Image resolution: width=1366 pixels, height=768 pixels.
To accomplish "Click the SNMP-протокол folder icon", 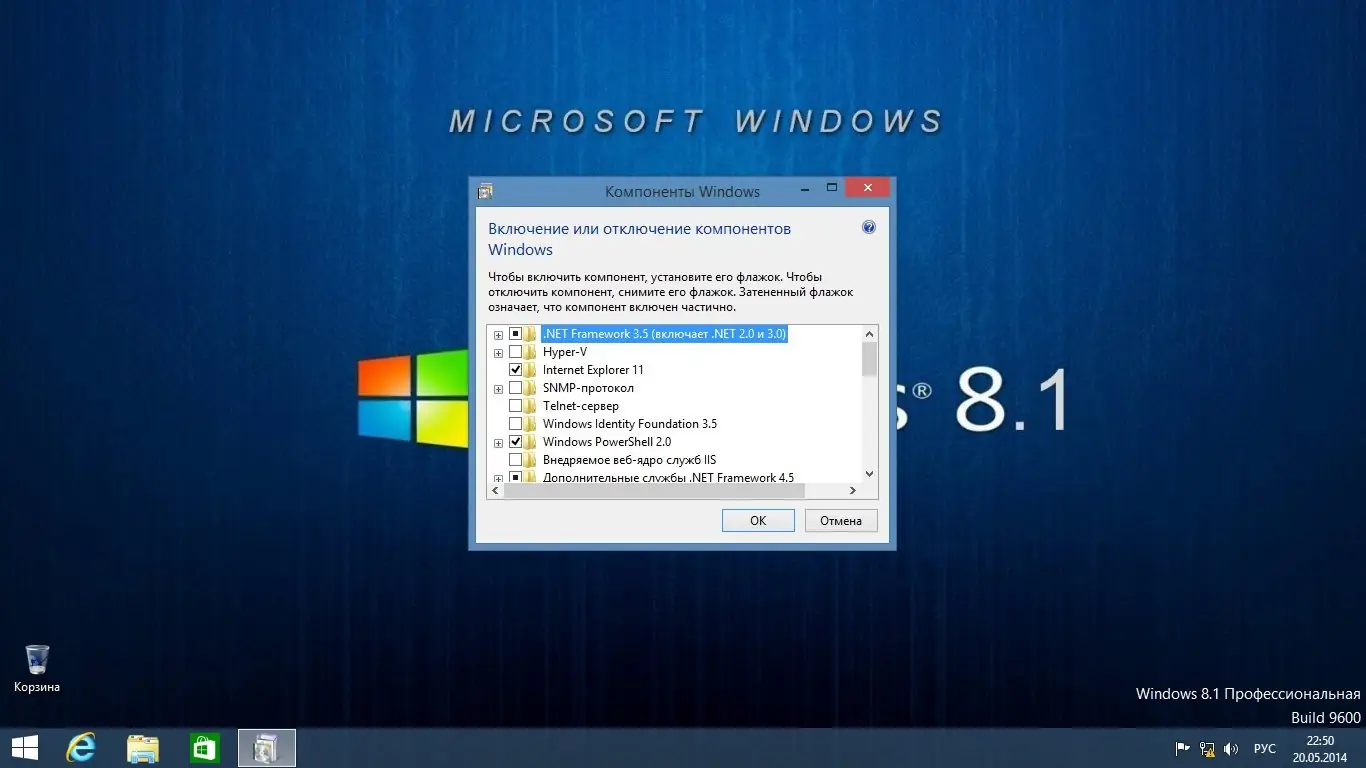I will (531, 388).
